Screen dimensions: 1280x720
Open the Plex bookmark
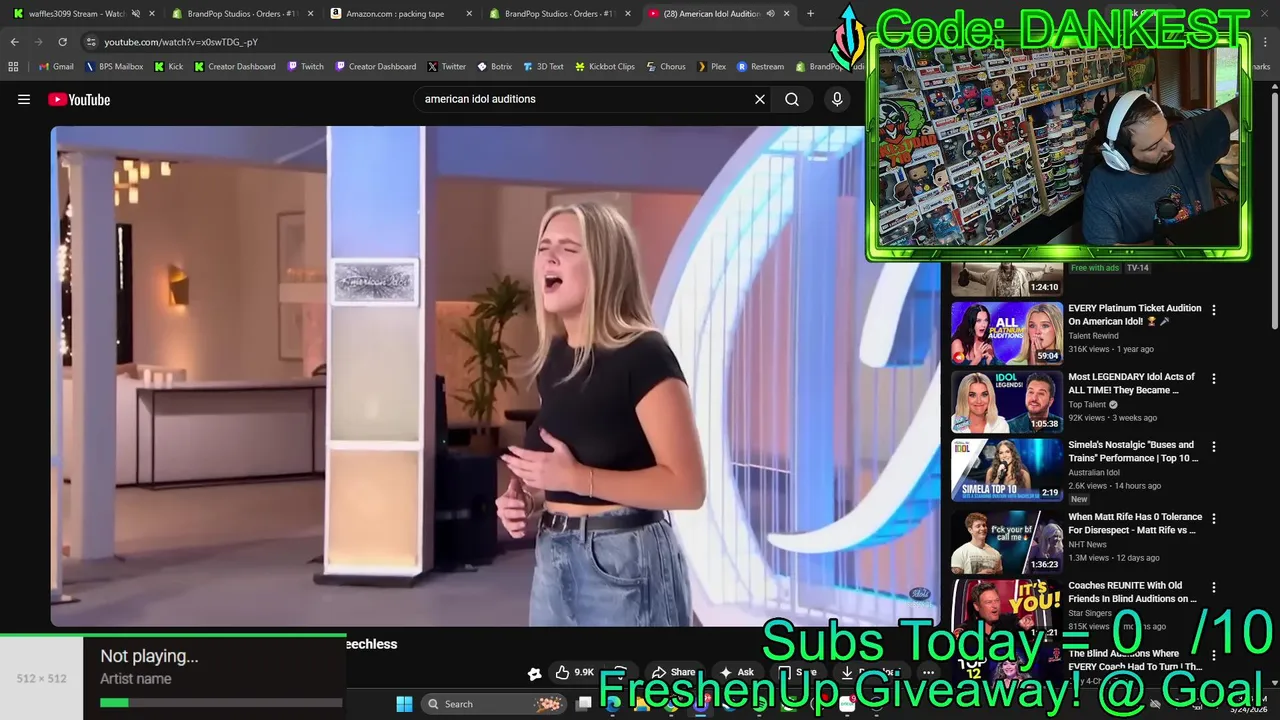click(x=712, y=67)
